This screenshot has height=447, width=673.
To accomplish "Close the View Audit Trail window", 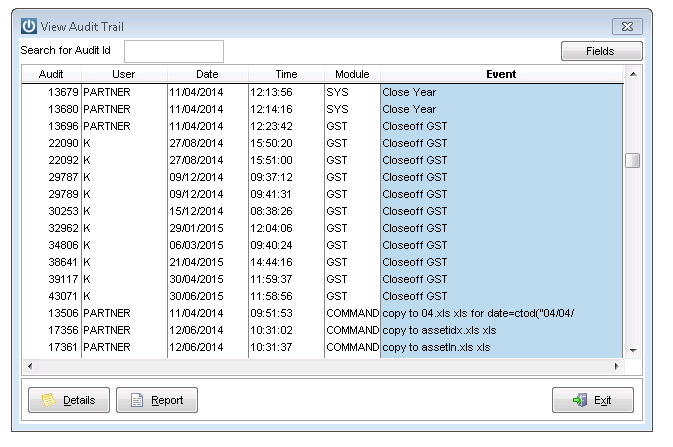I will (x=627, y=27).
